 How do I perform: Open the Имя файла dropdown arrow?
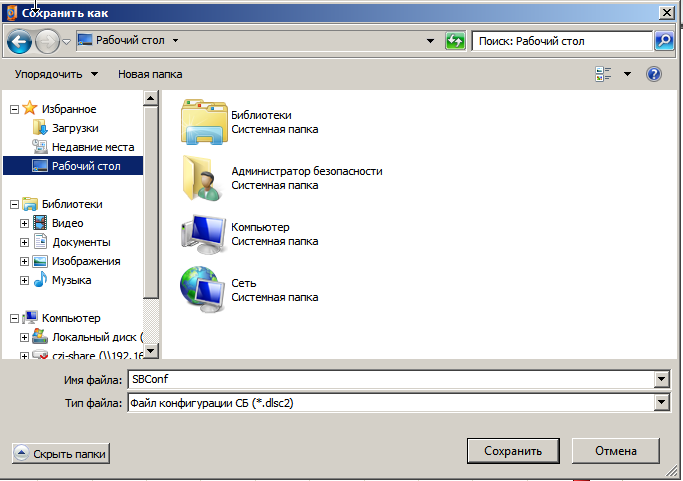click(661, 379)
